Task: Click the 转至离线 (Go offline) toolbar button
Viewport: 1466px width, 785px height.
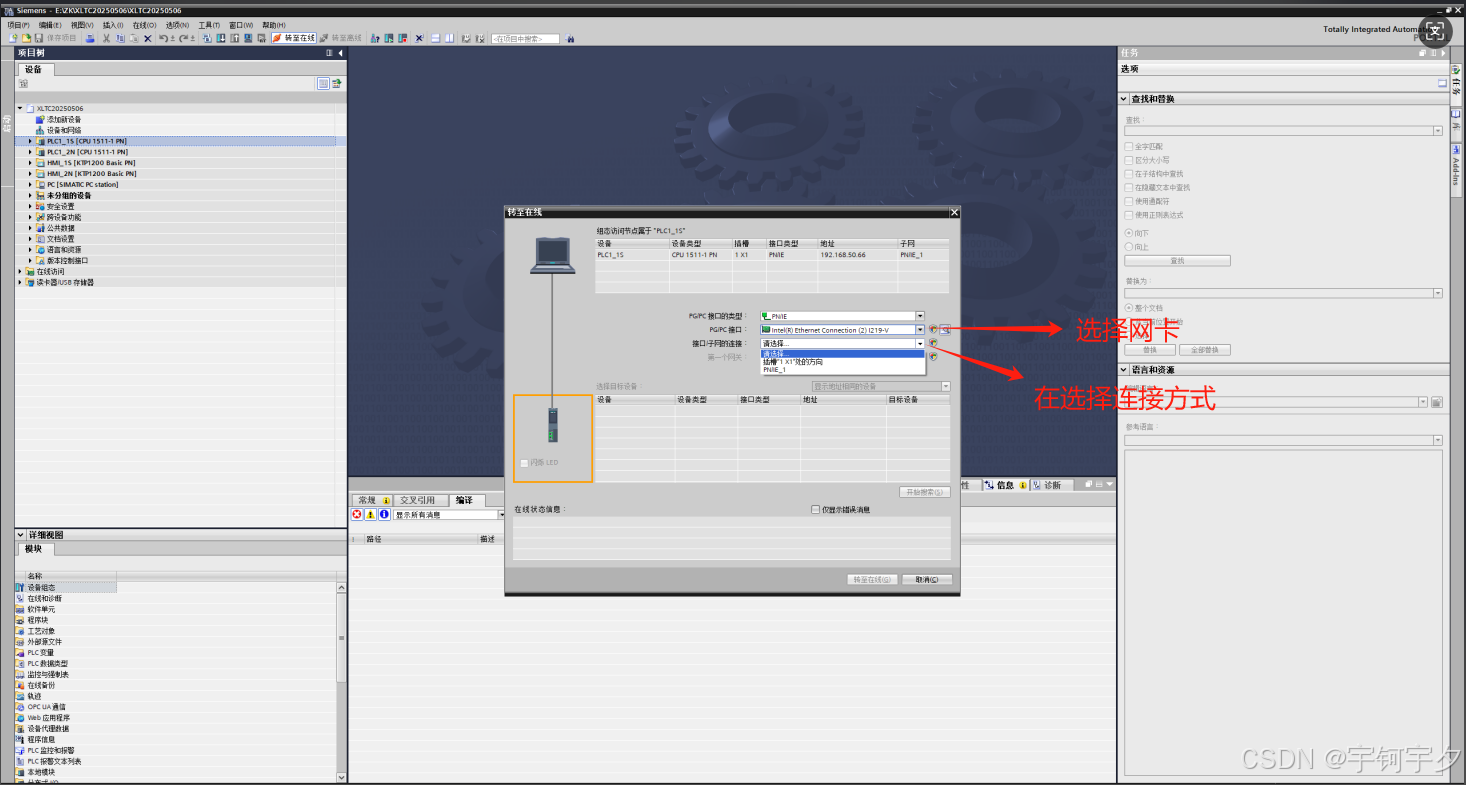Action: click(340, 38)
